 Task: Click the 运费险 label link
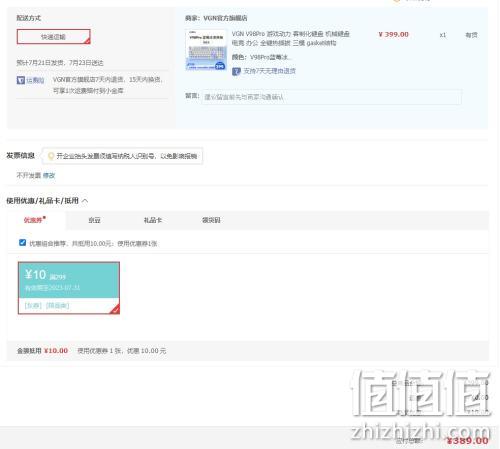[x=35, y=80]
